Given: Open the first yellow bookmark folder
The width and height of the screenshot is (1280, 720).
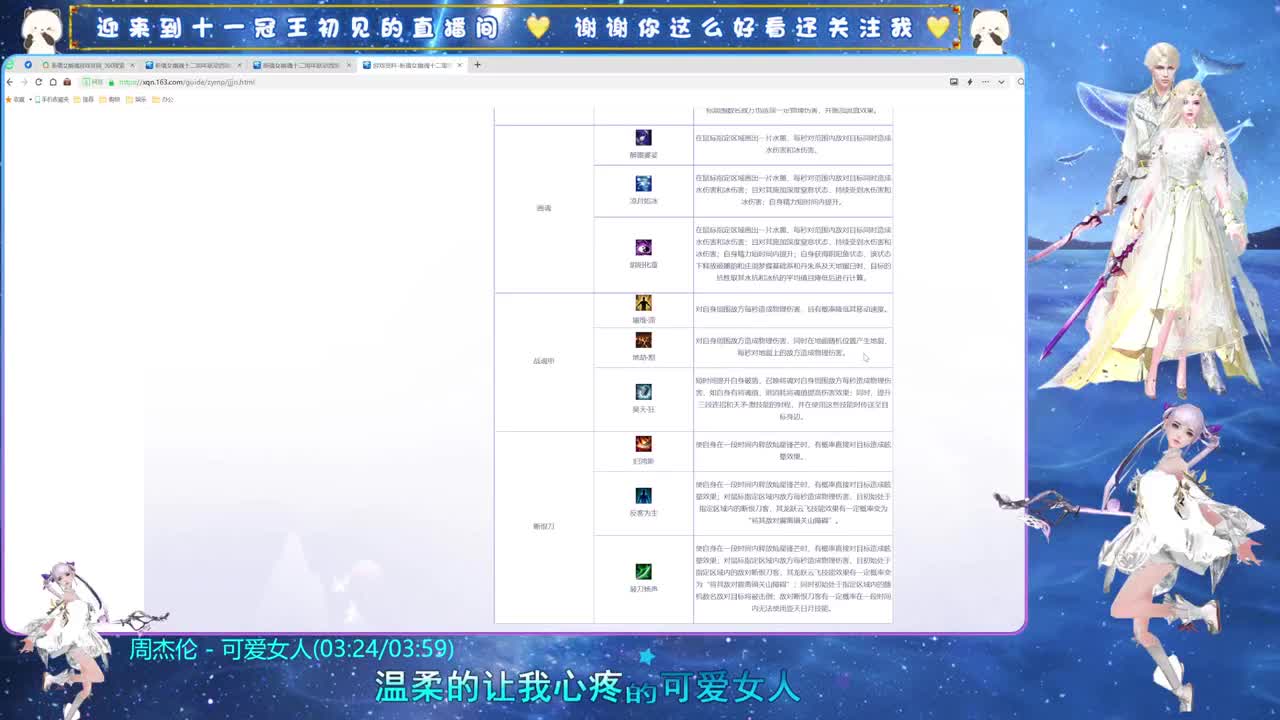Looking at the screenshot, I should (84, 99).
